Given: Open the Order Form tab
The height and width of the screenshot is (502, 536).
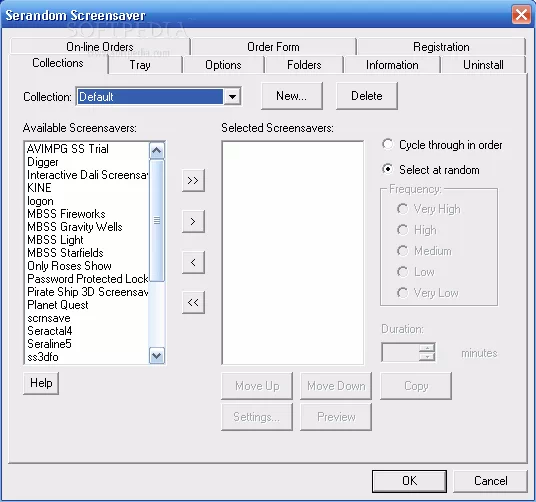Looking at the screenshot, I should tap(273, 46).
